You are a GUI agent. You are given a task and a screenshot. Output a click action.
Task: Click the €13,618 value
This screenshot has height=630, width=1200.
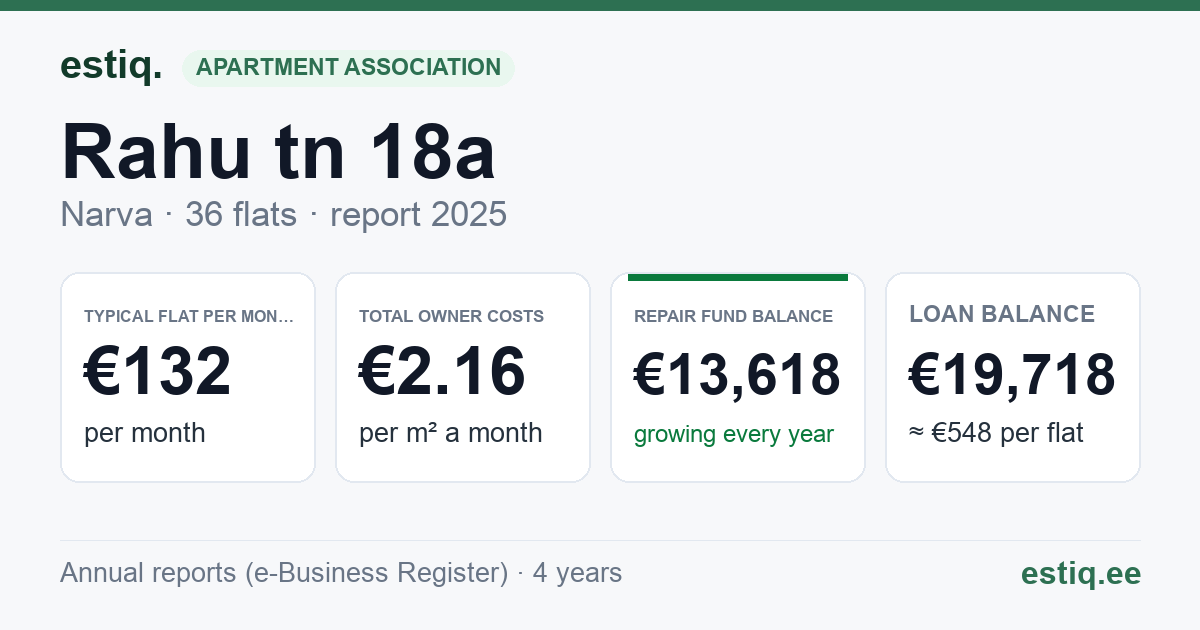737,376
